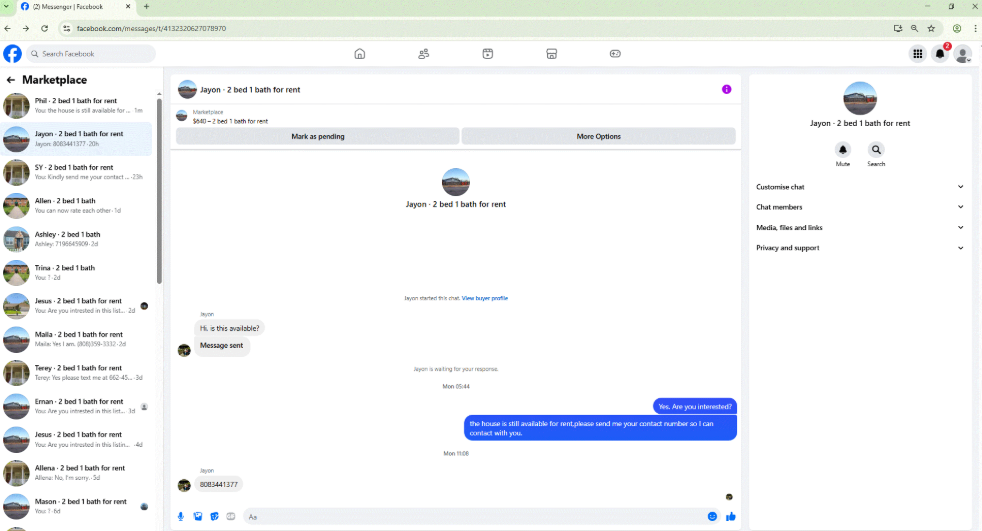
Task: Click the message 8083441377 from Jayon
Action: click(219, 485)
